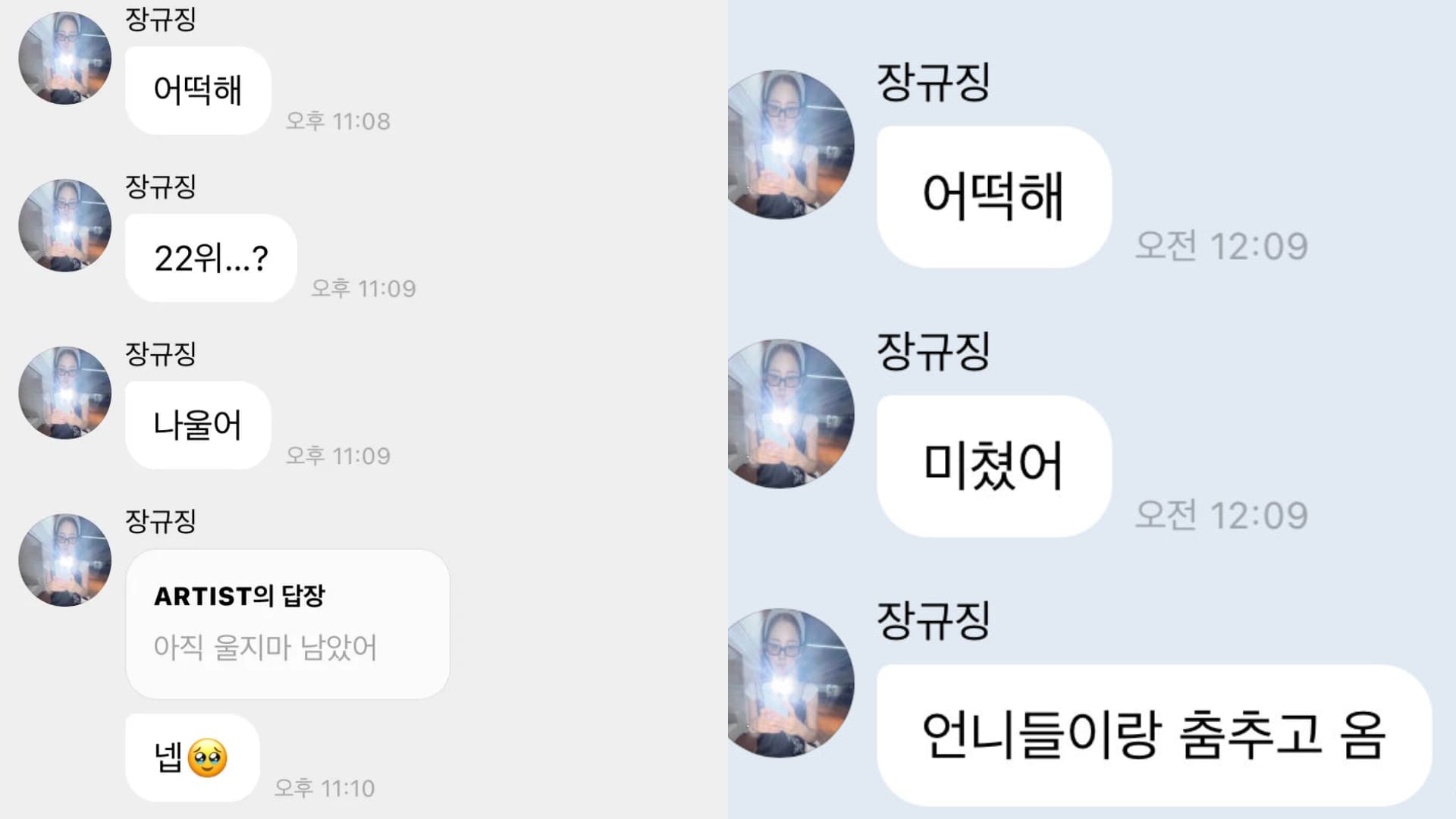Select the 어떡해 bubble sent at 오전 12:09
This screenshot has width=1456, height=819.
coord(994,197)
